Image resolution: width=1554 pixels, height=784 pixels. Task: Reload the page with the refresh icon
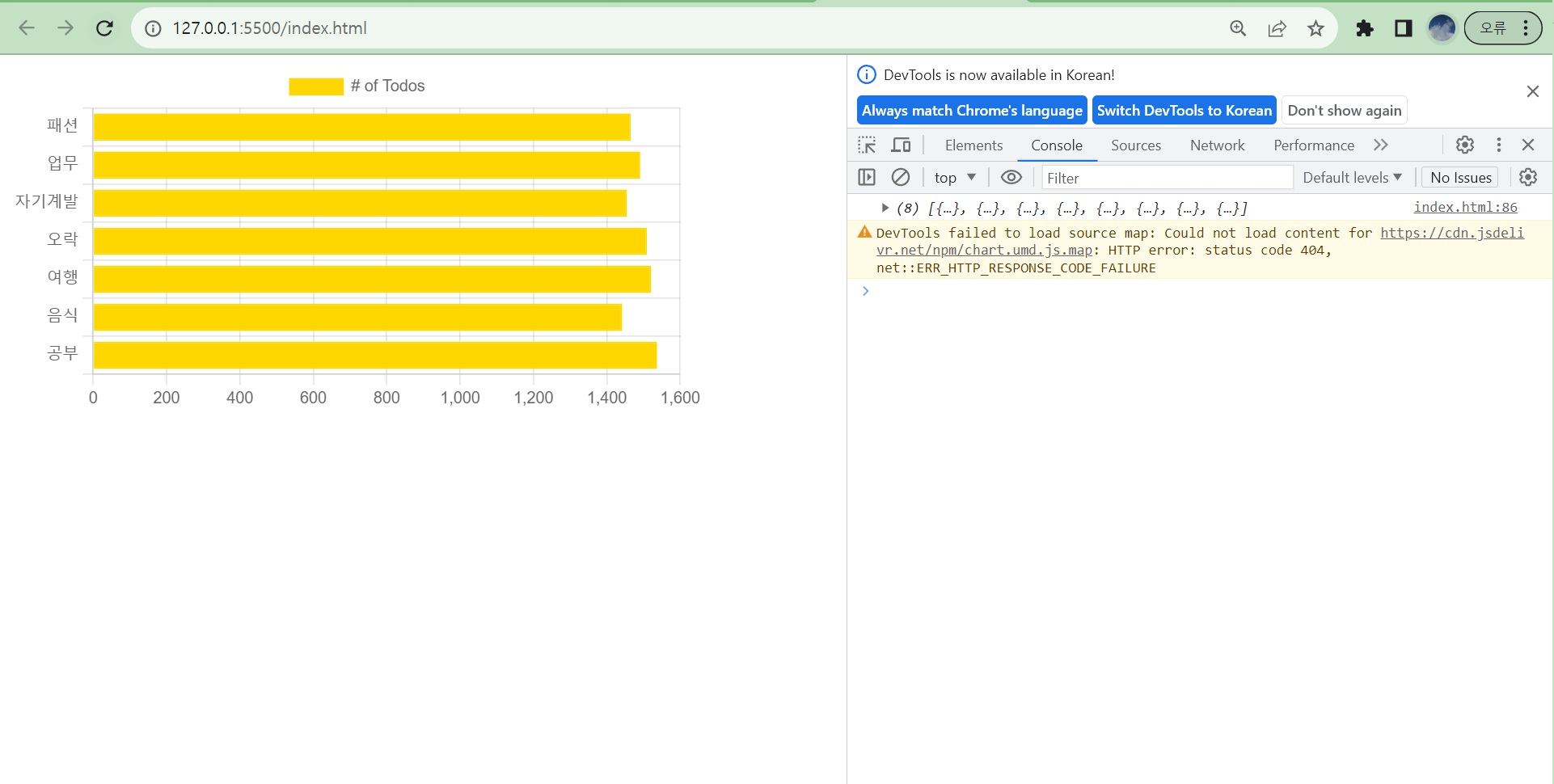pos(104,28)
